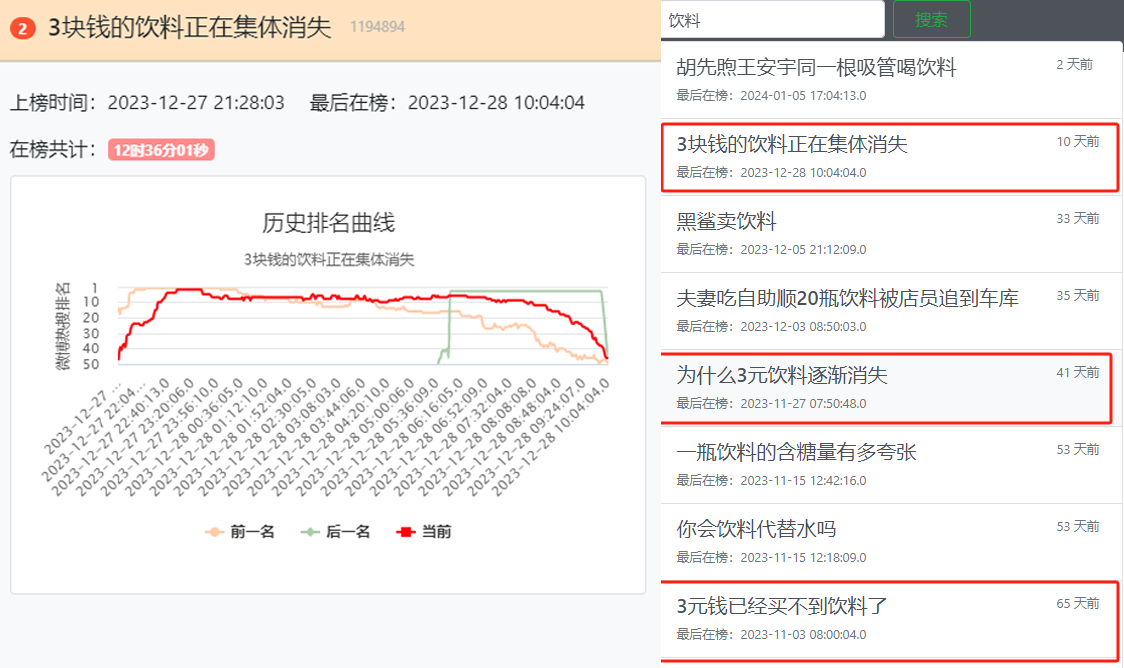Select the 黑鲨卖饮料 search result

click(x=891, y=234)
